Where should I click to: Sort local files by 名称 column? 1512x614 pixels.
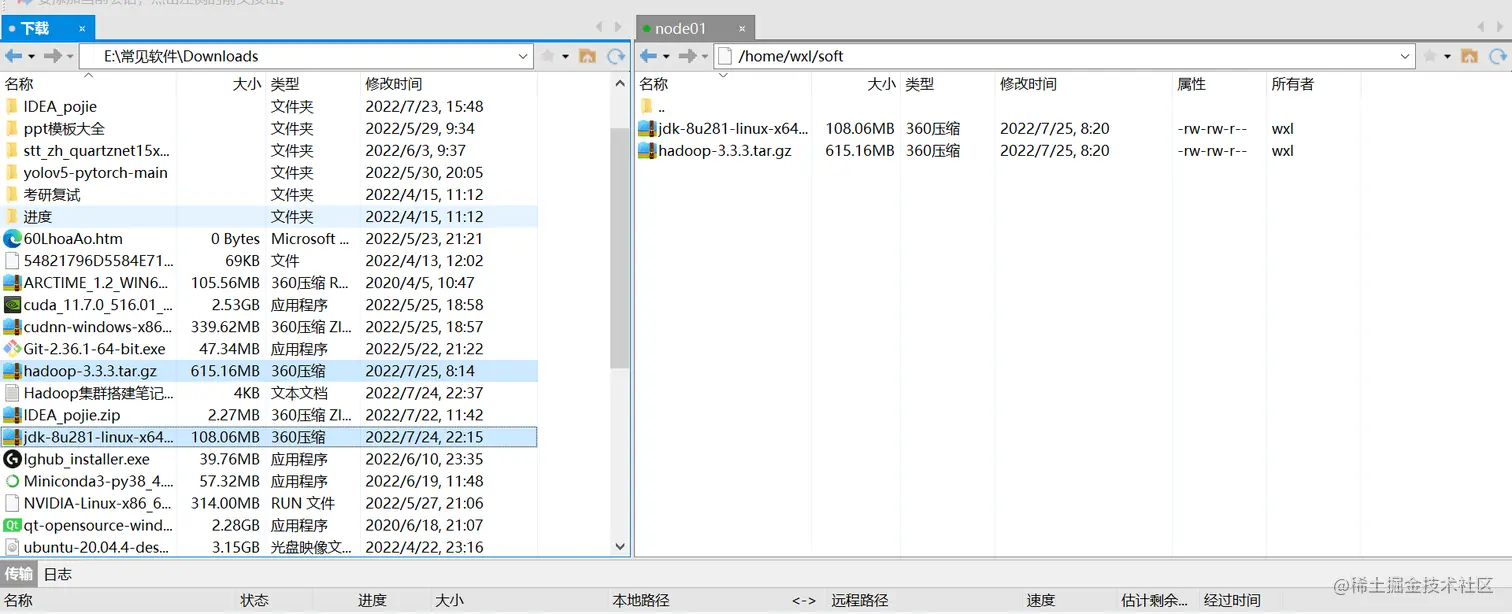point(88,84)
